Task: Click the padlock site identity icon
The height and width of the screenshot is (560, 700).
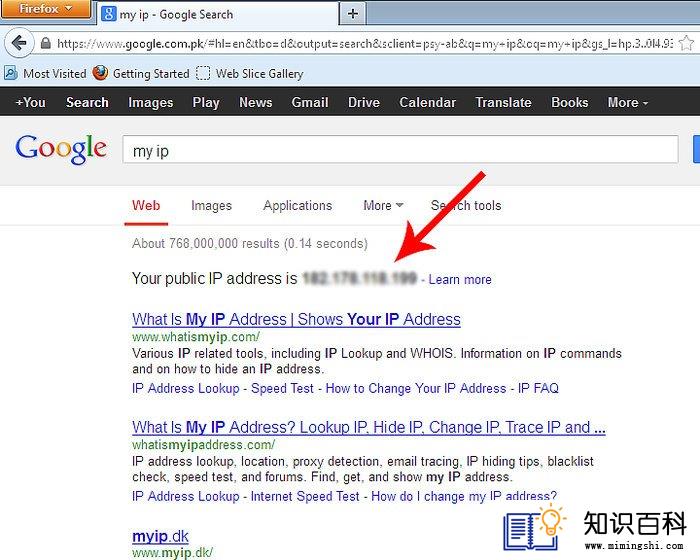Action: coord(46,43)
